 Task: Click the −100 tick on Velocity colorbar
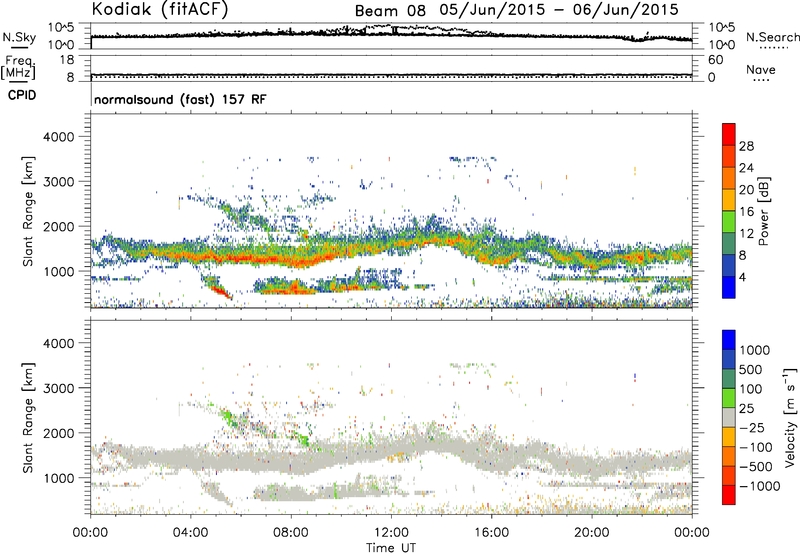coord(756,447)
